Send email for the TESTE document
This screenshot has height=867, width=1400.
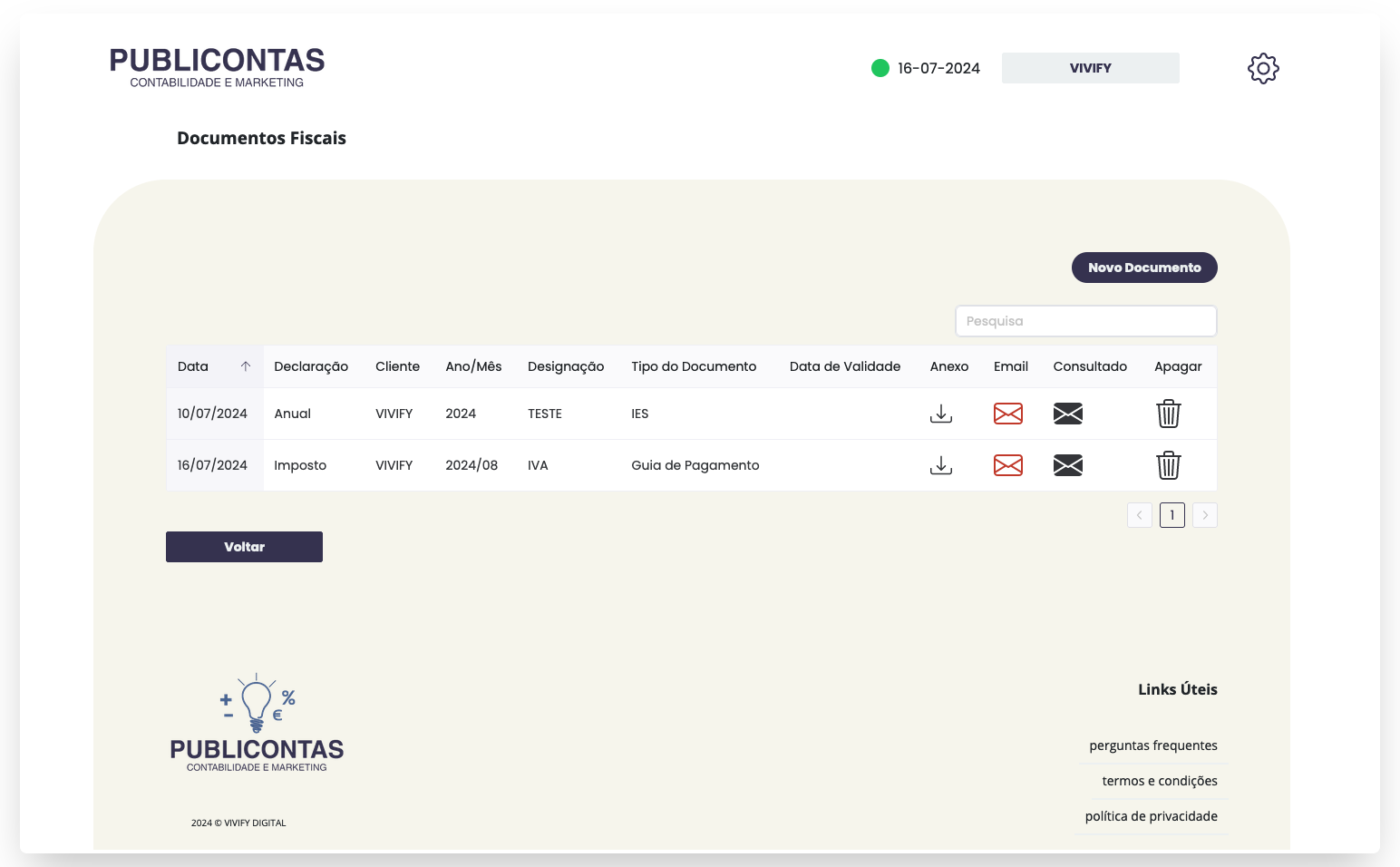tap(1007, 414)
